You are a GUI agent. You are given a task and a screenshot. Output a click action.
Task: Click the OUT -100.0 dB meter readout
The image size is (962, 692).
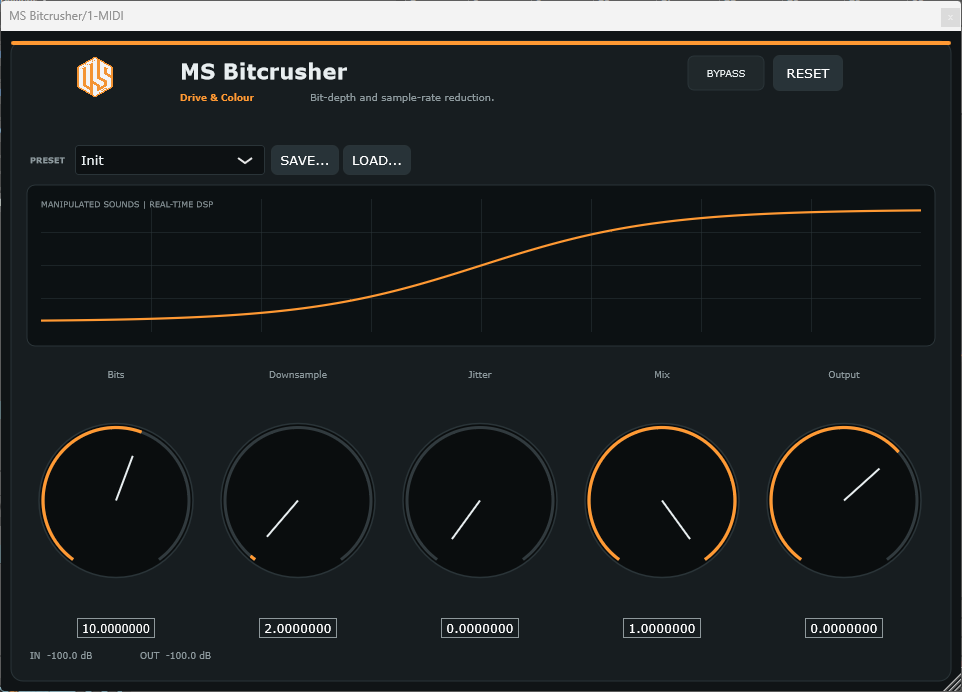click(175, 656)
